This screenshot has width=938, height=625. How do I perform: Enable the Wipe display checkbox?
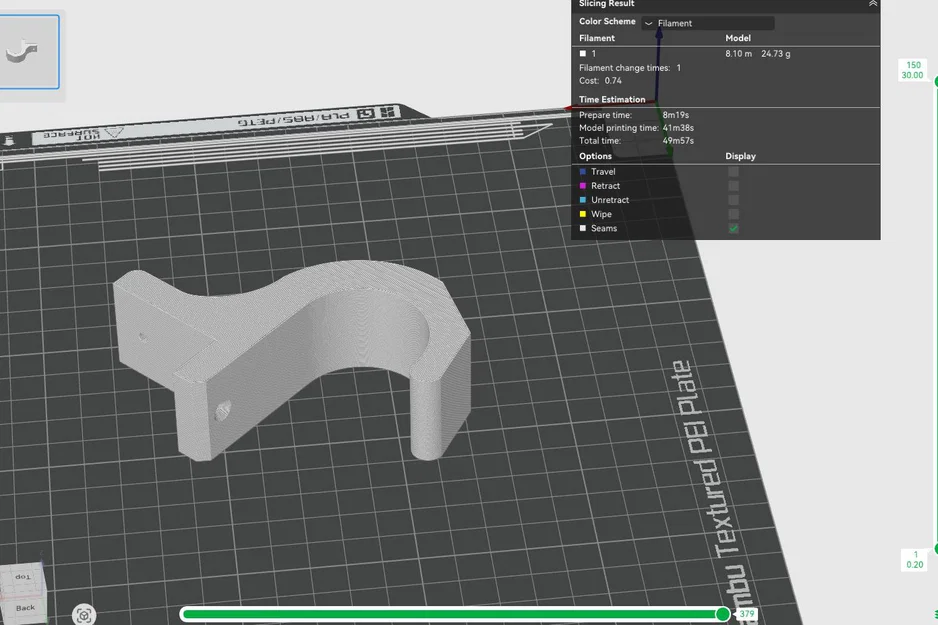[733, 214]
